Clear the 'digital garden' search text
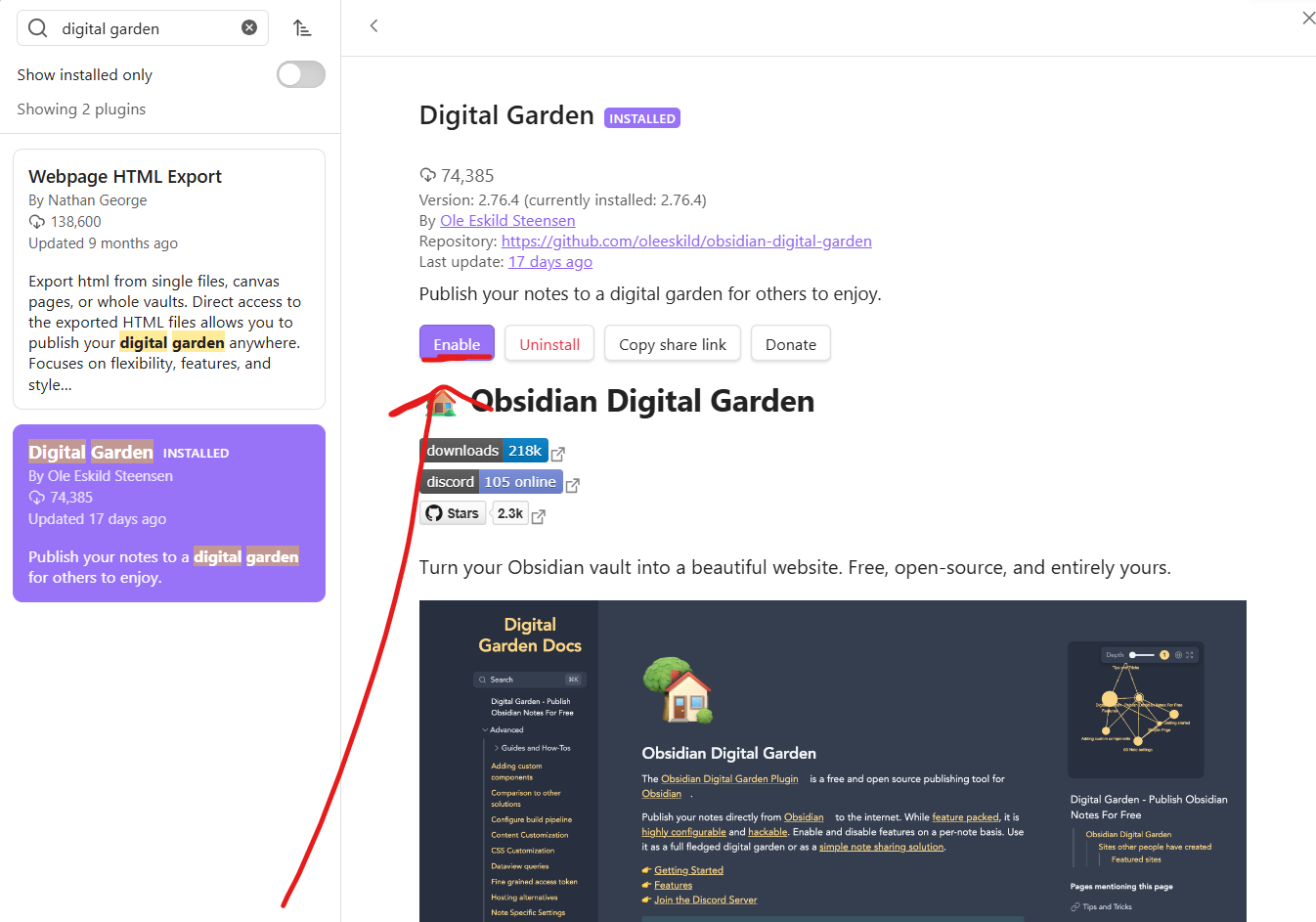The height and width of the screenshot is (922, 1316). point(249,27)
